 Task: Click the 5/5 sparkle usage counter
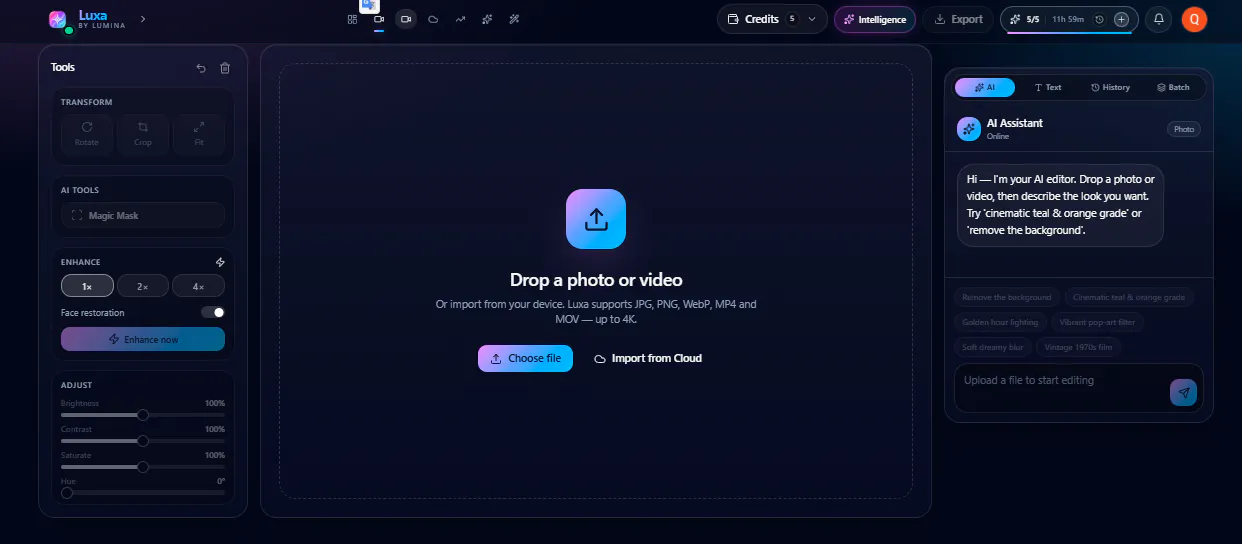pos(1025,19)
